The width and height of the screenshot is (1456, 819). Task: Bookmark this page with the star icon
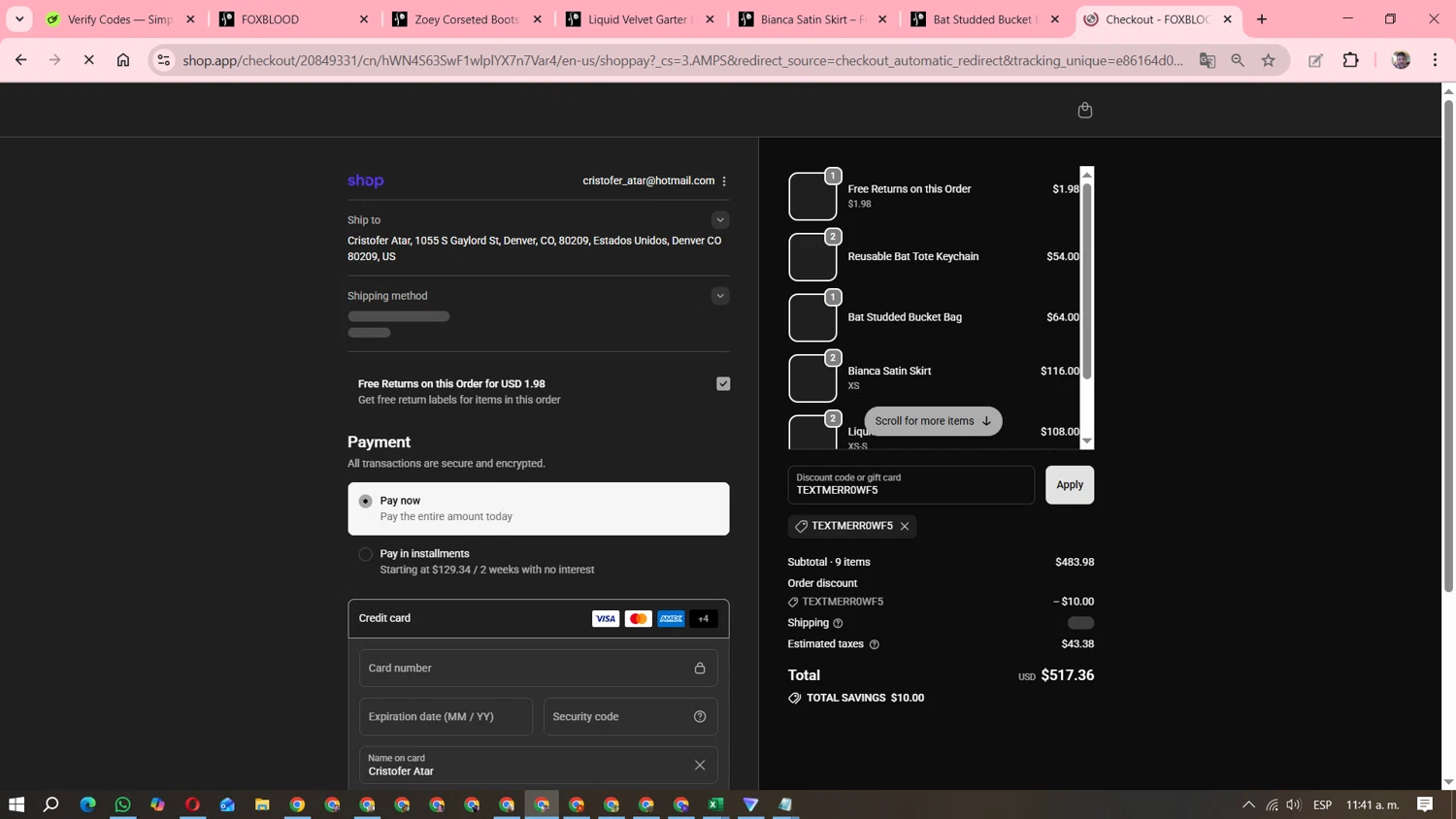[1269, 60]
